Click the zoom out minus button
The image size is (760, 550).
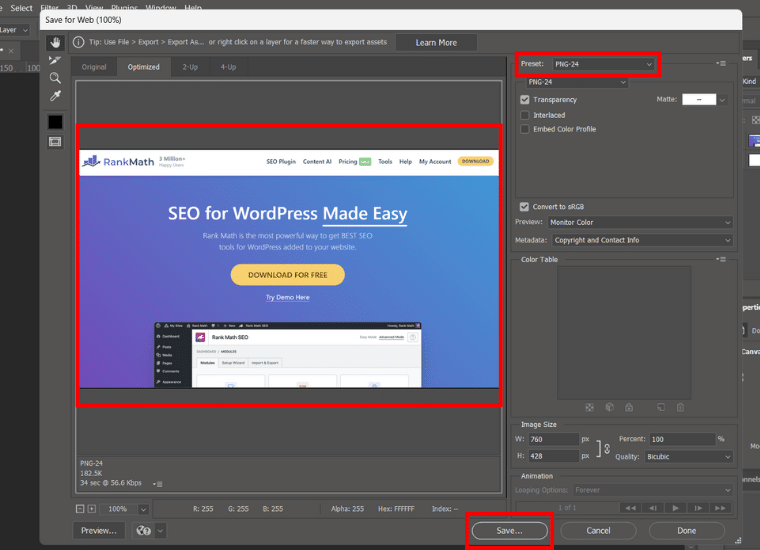coord(80,509)
